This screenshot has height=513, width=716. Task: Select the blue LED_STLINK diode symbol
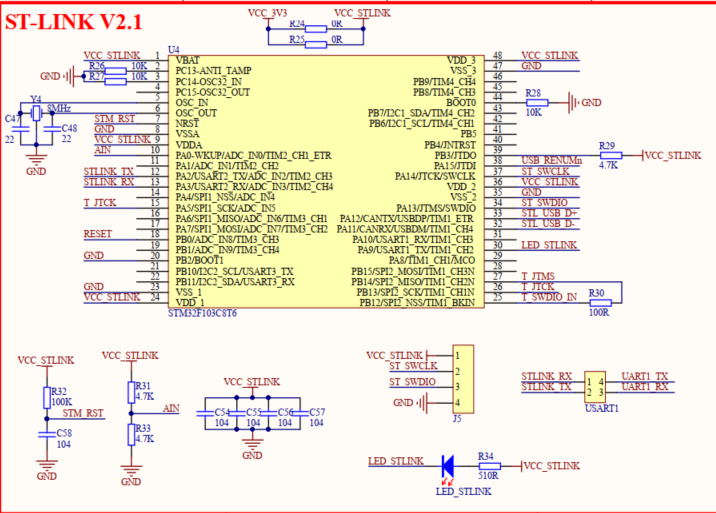click(x=448, y=466)
